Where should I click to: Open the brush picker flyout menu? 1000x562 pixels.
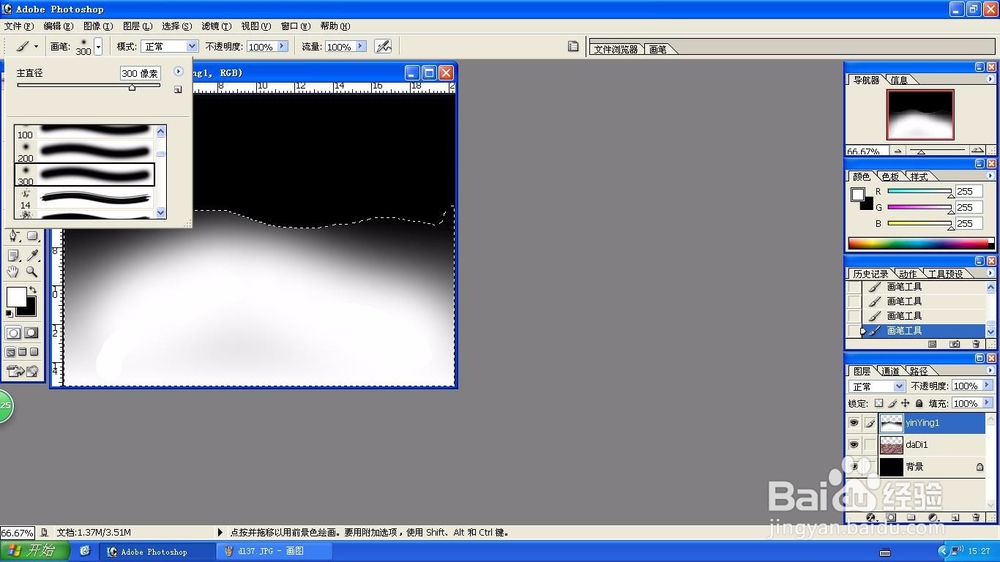pos(178,71)
